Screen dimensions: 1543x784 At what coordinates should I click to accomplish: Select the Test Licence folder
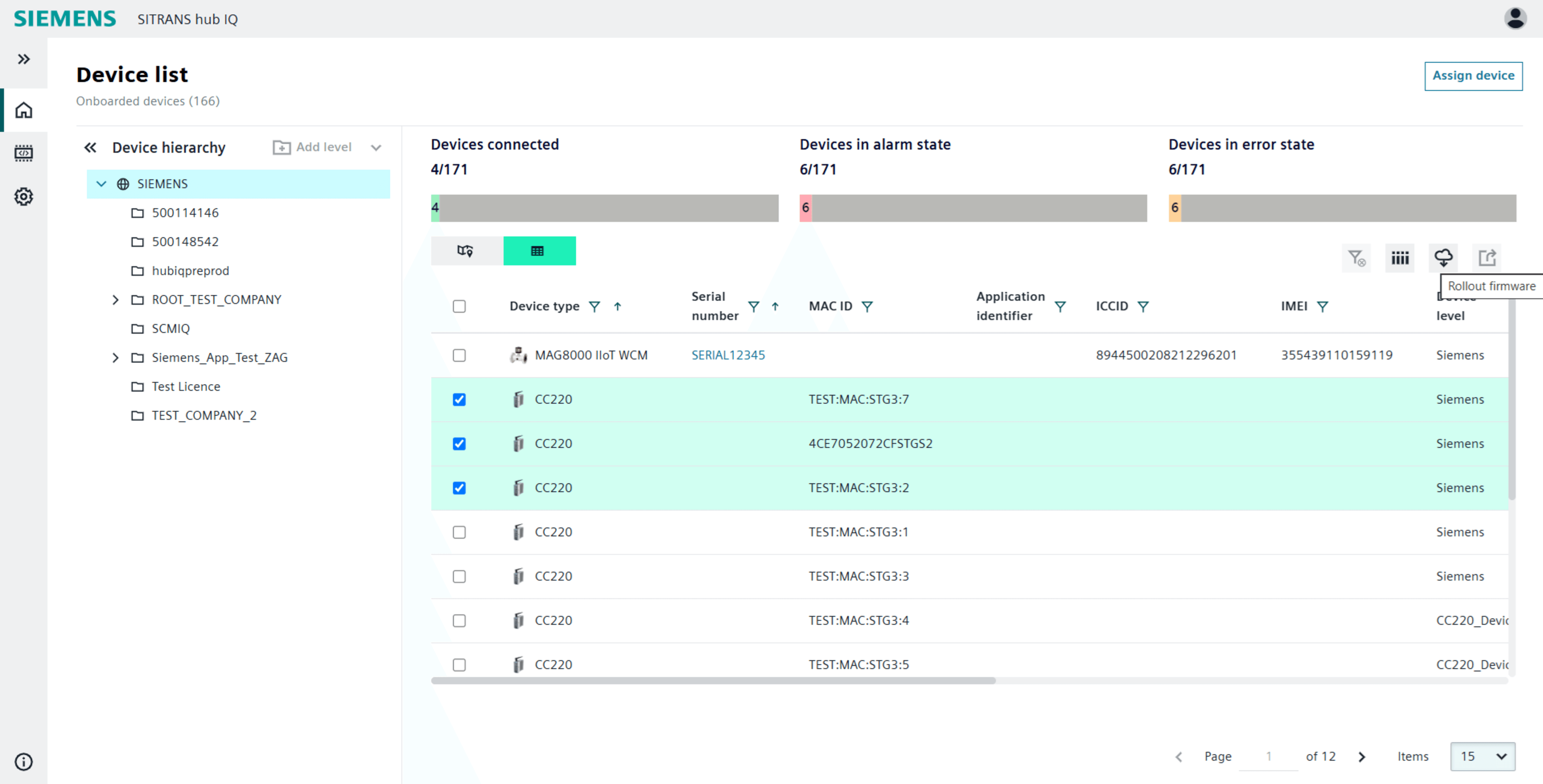[x=186, y=386]
